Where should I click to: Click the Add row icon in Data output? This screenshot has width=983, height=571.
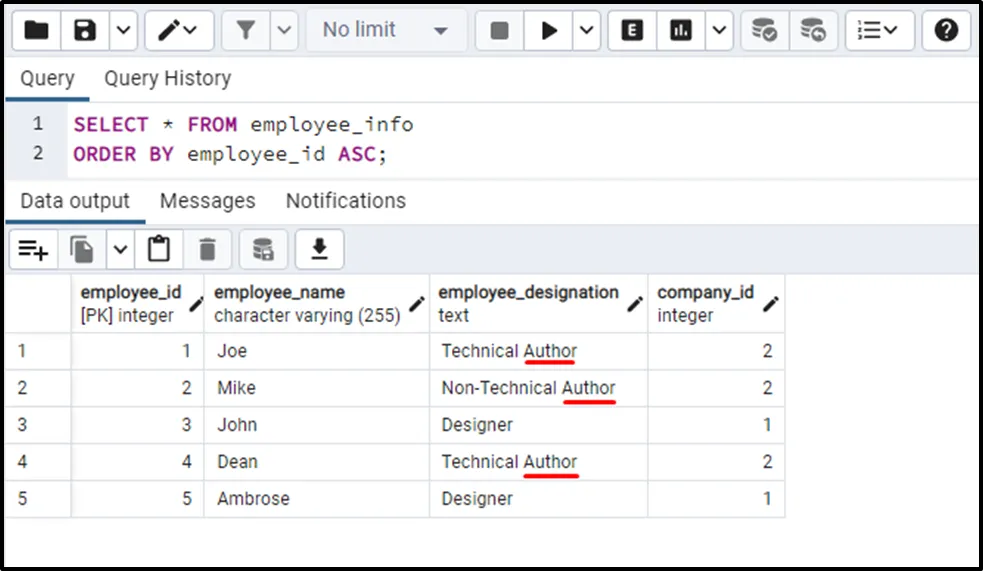tap(34, 249)
